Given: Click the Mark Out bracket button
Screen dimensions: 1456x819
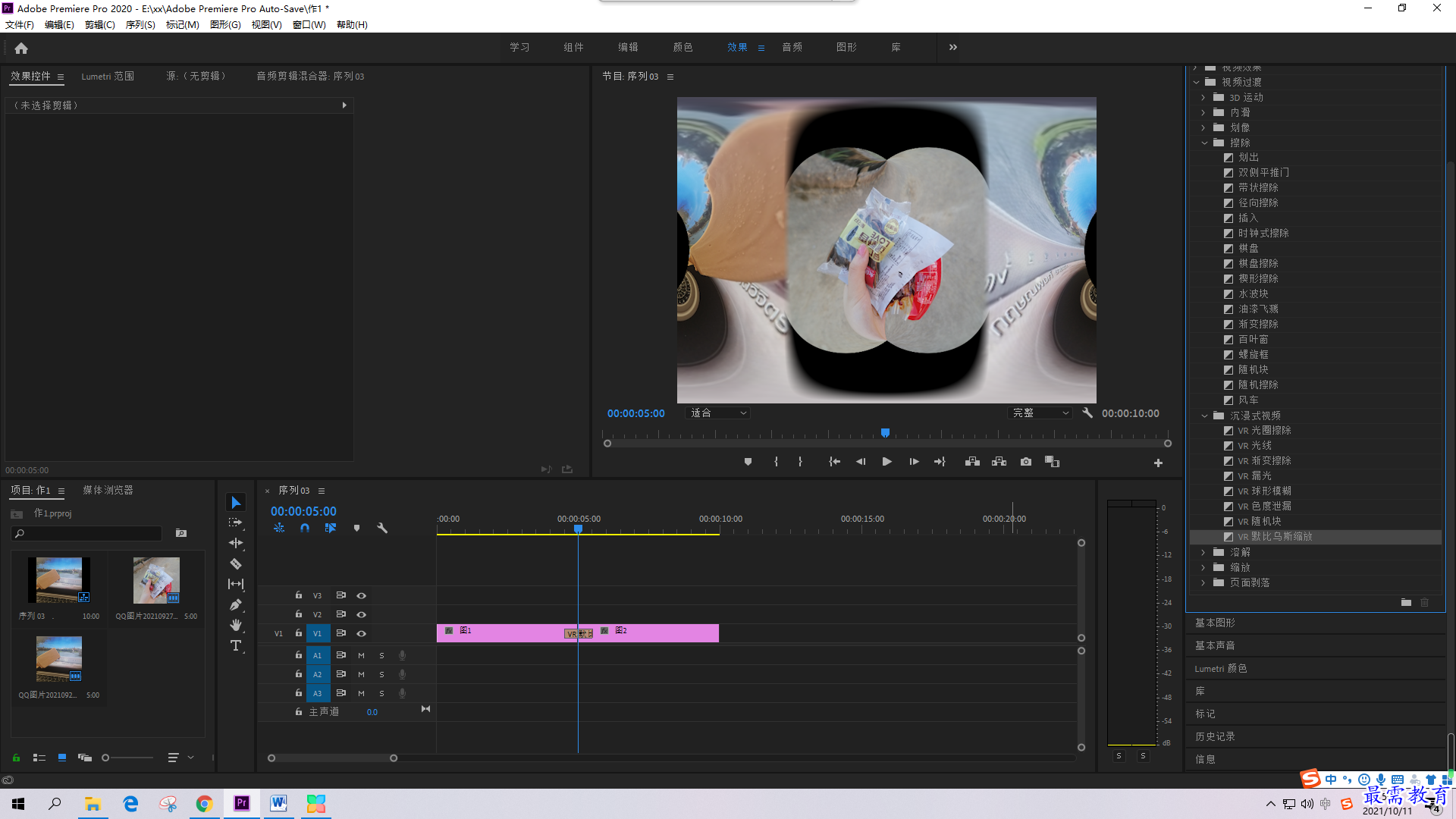Looking at the screenshot, I should (800, 462).
